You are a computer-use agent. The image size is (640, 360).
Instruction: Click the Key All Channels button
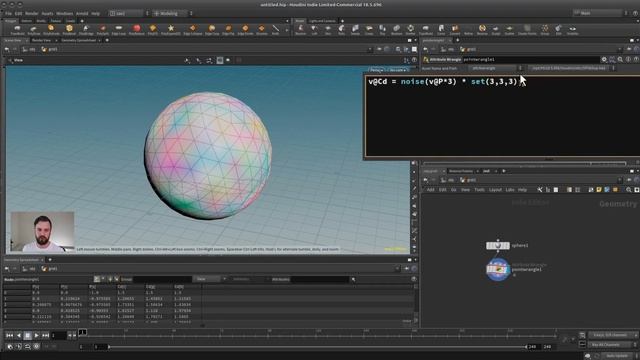[x=610, y=345]
